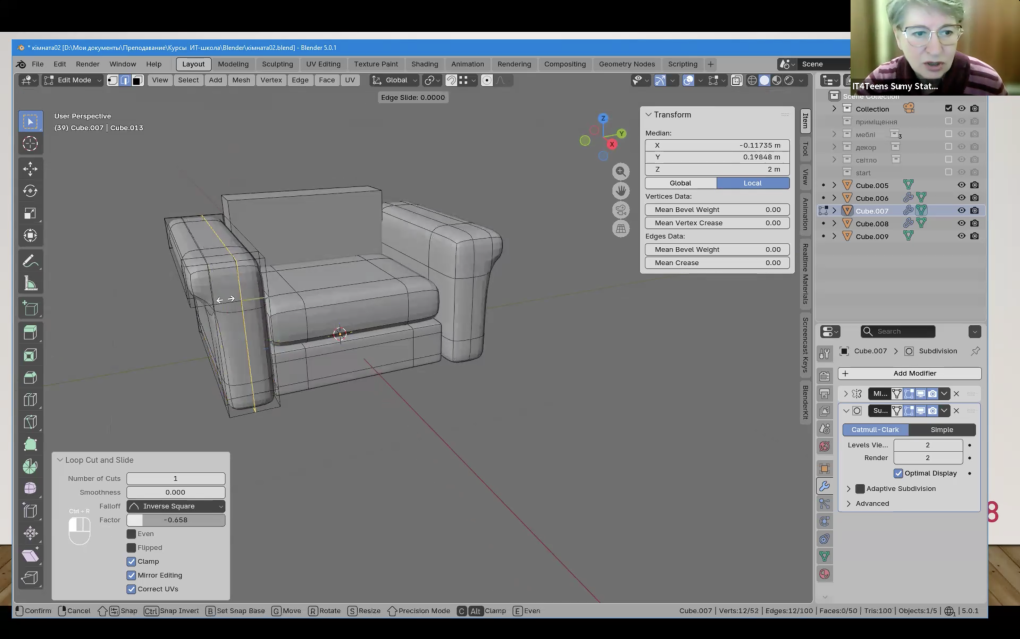
Task: Click the Factor slider in Loop Cut panel
Action: pyautogui.click(x=175, y=520)
